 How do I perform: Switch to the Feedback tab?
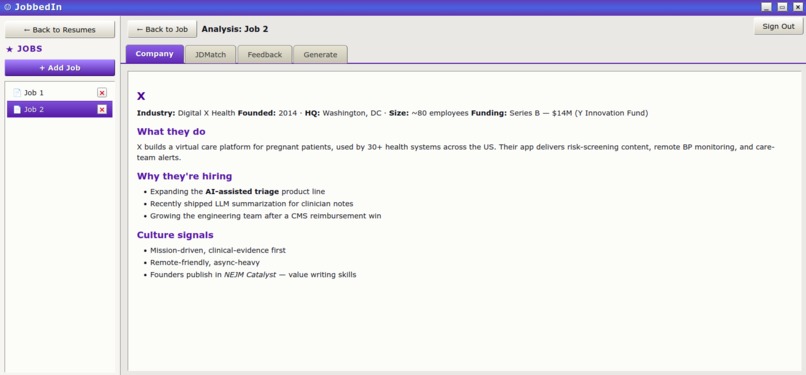pyautogui.click(x=265, y=54)
